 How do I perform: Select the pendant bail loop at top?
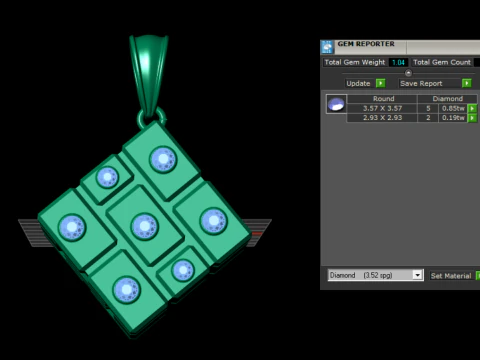pyautogui.click(x=149, y=76)
